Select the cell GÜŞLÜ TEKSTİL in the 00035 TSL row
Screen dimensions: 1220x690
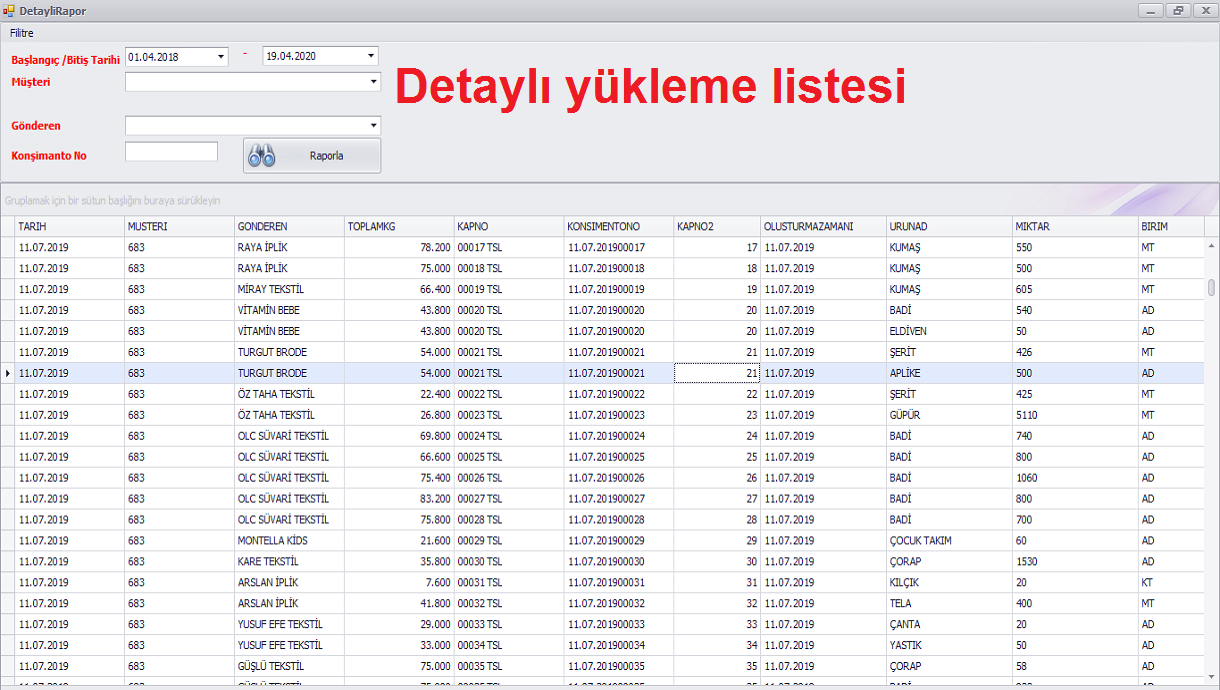(290, 666)
